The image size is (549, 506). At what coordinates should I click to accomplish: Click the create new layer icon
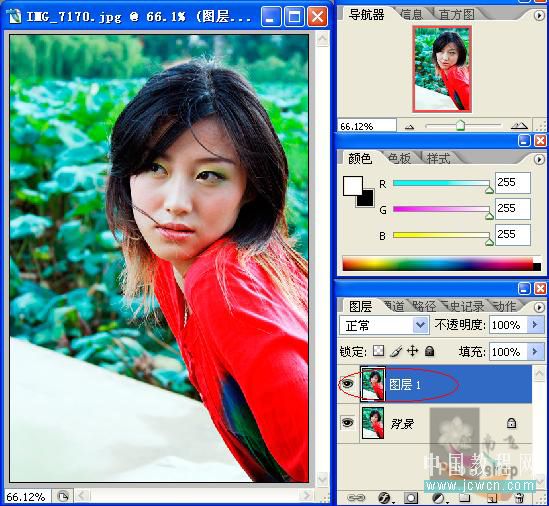coord(492,498)
